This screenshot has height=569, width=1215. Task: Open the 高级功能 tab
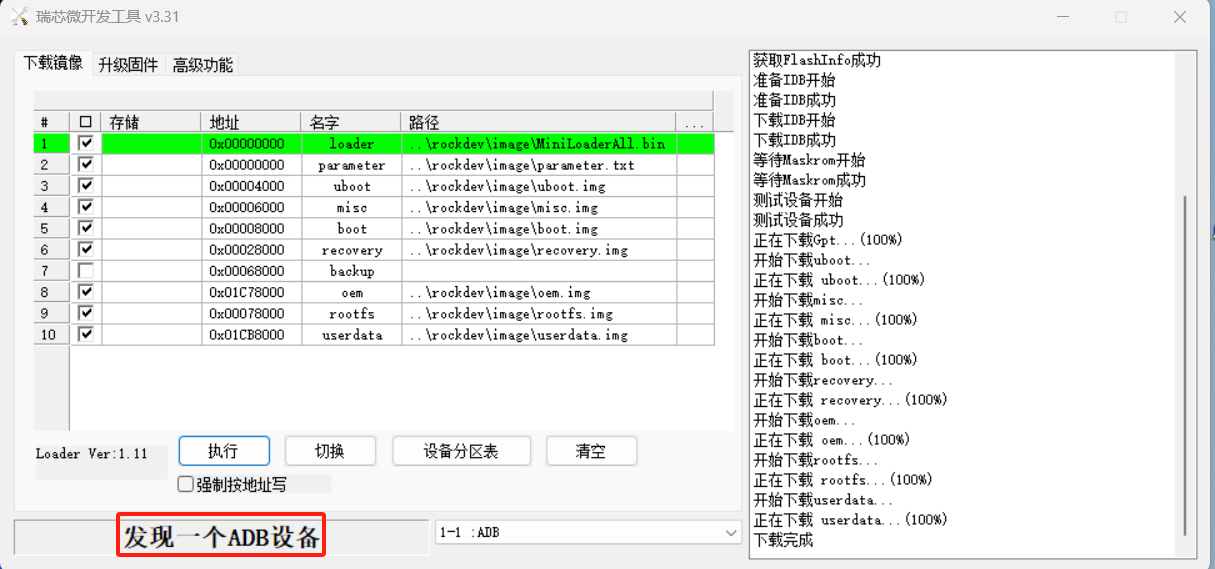tap(202, 65)
